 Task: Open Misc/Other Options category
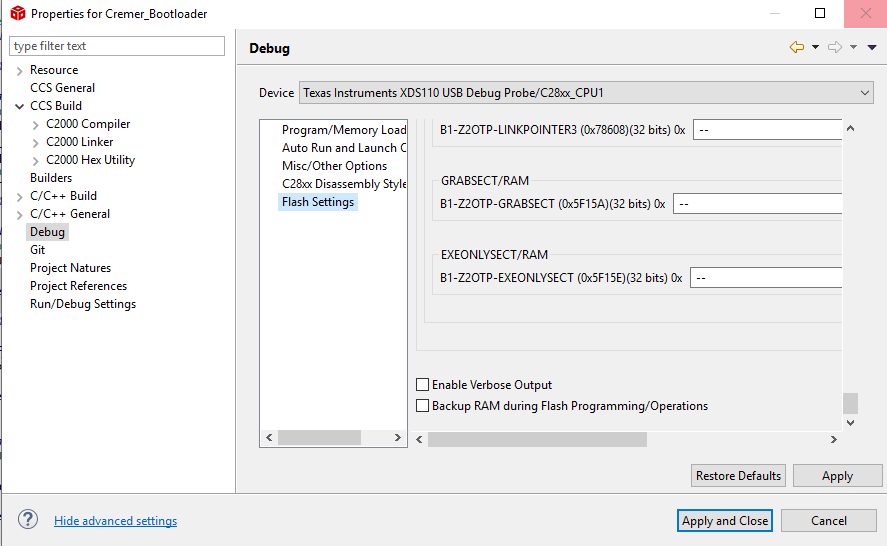click(334, 166)
